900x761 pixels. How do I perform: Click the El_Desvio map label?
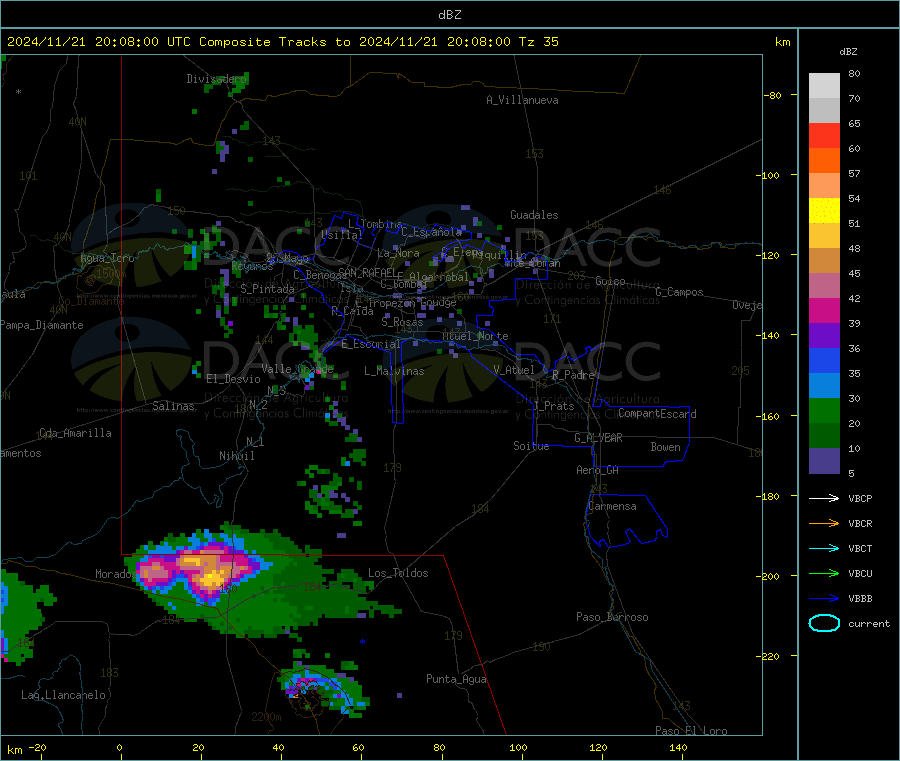[x=233, y=379]
